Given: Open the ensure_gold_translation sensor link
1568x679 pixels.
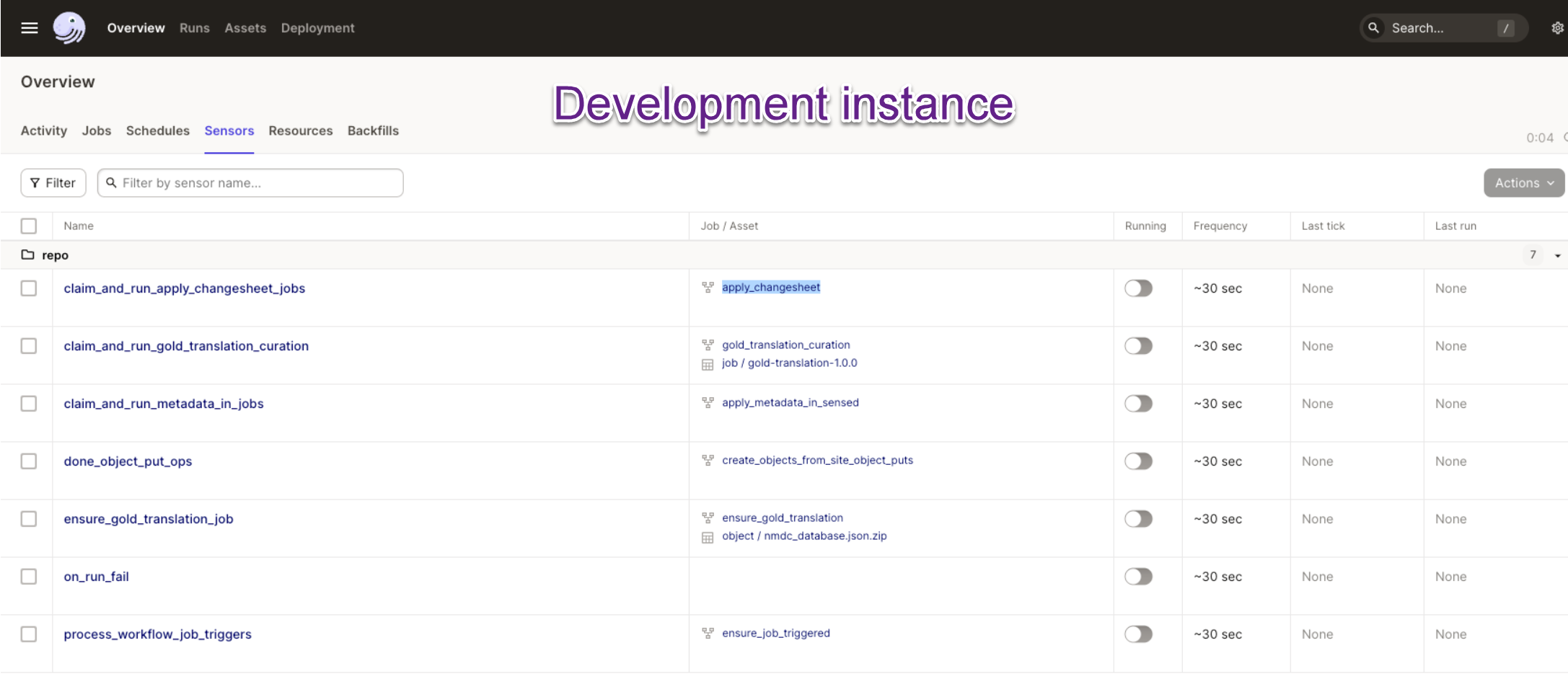Looking at the screenshot, I should click(782, 518).
